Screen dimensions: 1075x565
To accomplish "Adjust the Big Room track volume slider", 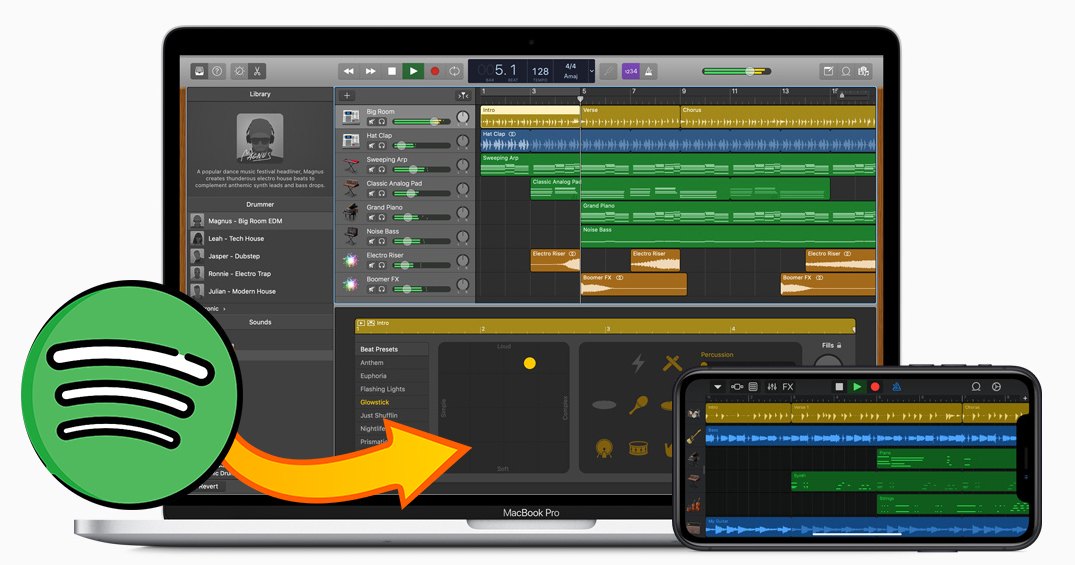I will [x=422, y=121].
